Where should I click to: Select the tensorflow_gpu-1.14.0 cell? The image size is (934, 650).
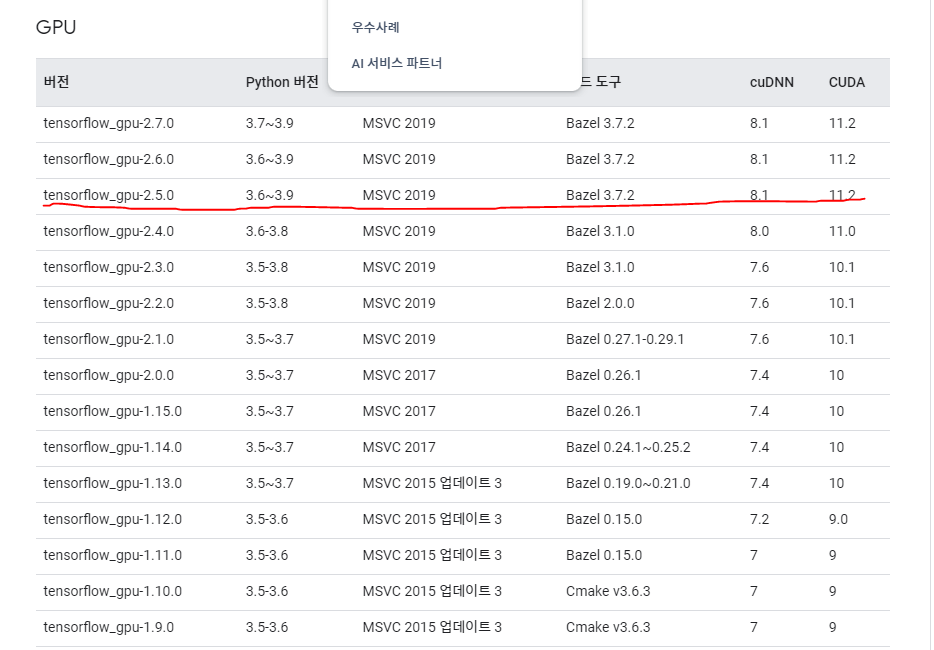coord(113,447)
